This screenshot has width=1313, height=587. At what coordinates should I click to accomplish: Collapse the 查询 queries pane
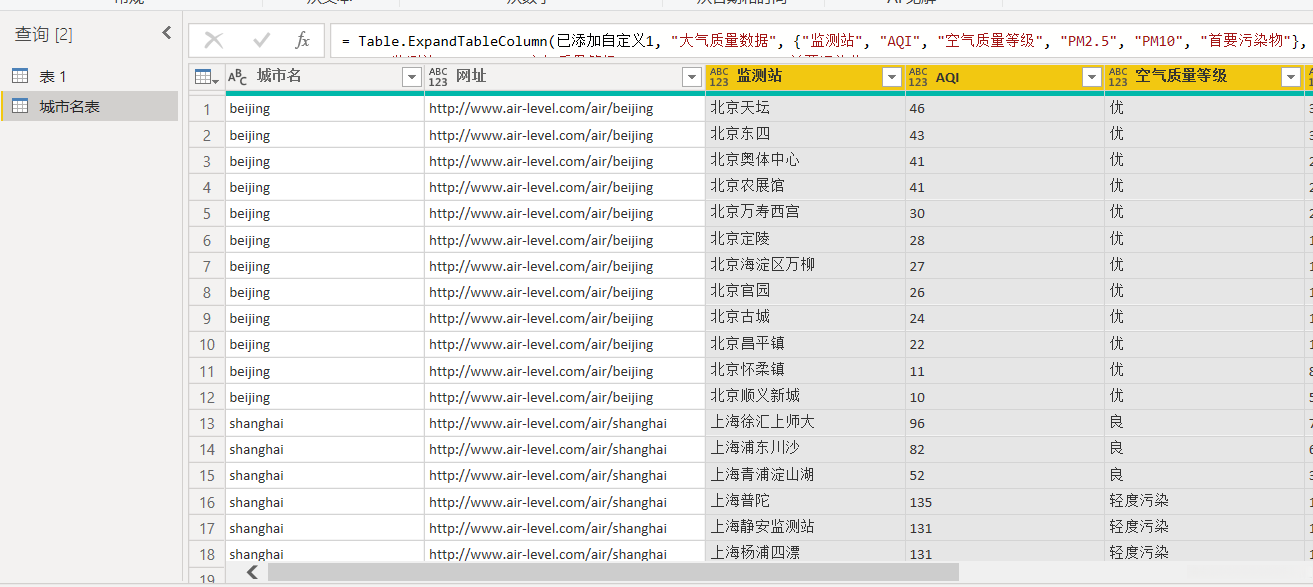pos(167,33)
